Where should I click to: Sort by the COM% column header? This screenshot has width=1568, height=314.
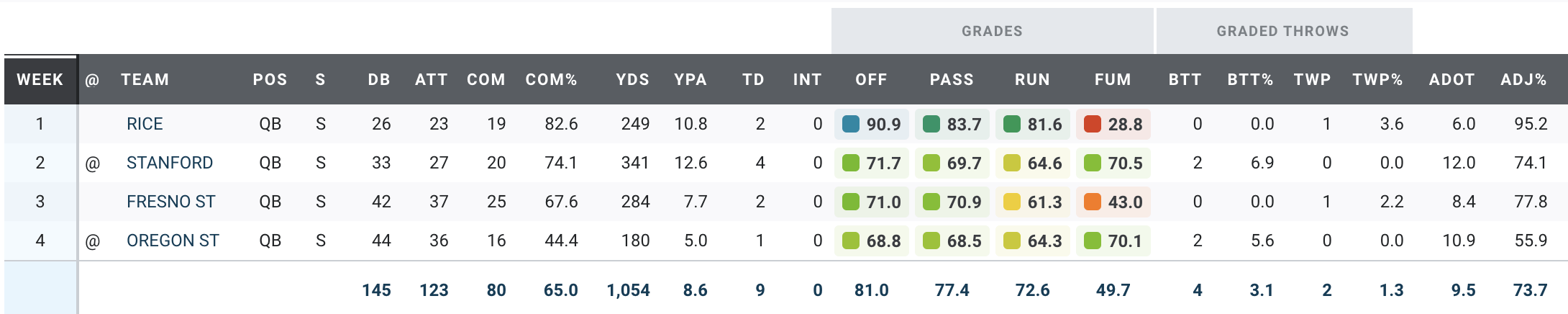551,80
